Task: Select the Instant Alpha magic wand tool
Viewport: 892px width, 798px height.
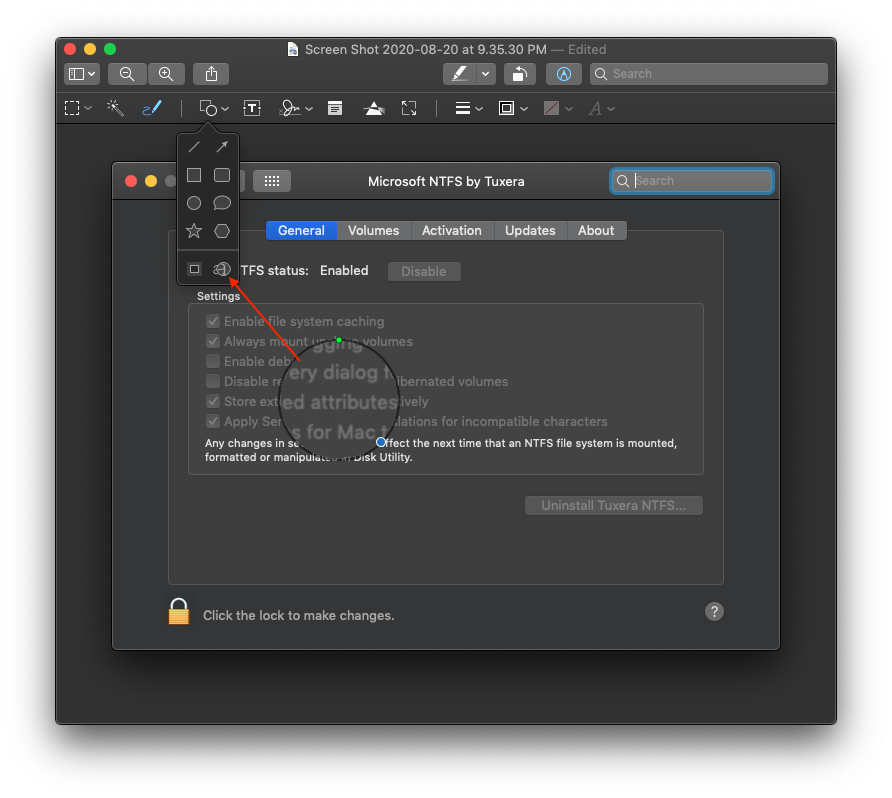Action: tap(115, 108)
